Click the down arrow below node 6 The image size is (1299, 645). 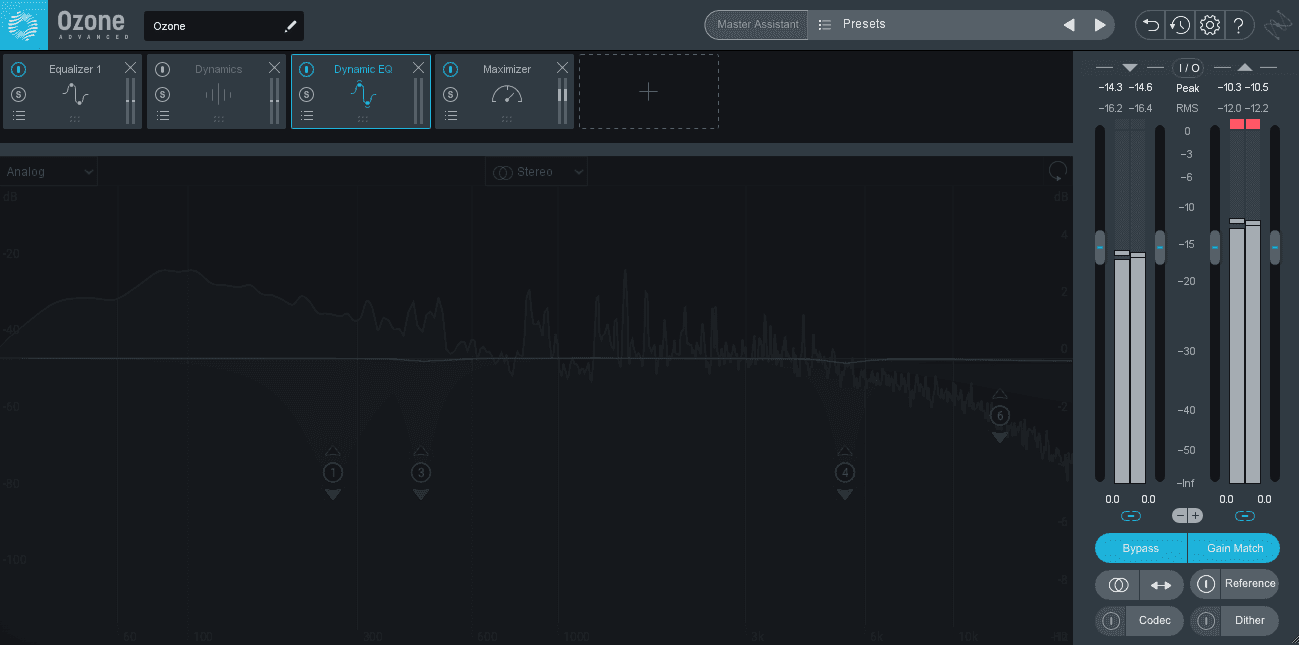click(x=1000, y=437)
